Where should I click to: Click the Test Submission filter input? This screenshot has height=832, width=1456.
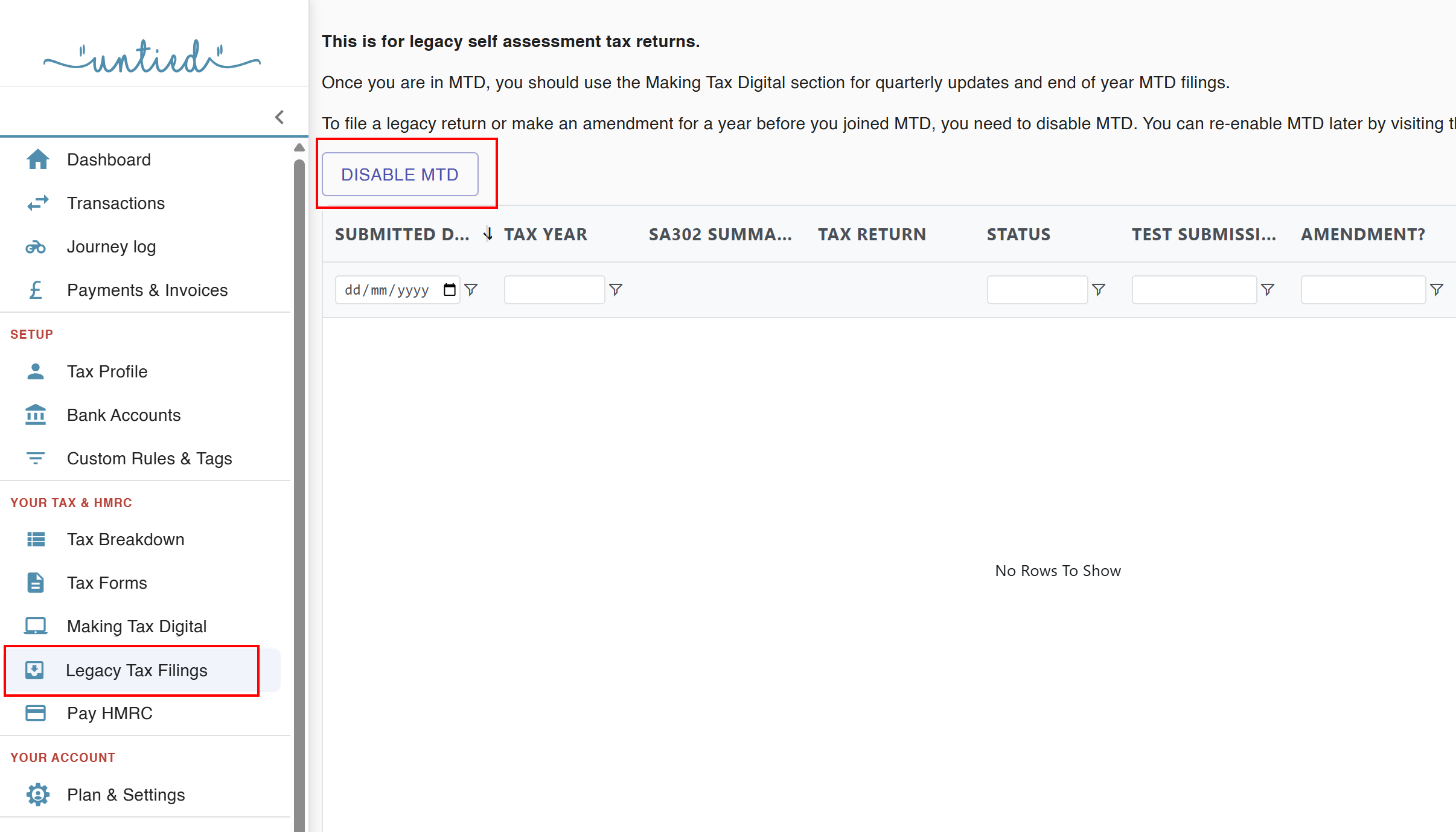[1193, 290]
